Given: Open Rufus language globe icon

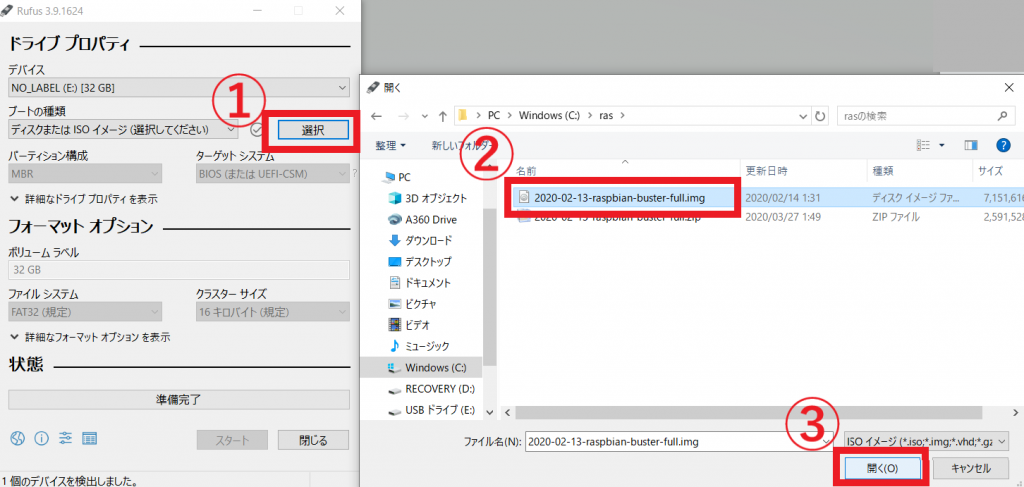Looking at the screenshot, I should [x=17, y=438].
